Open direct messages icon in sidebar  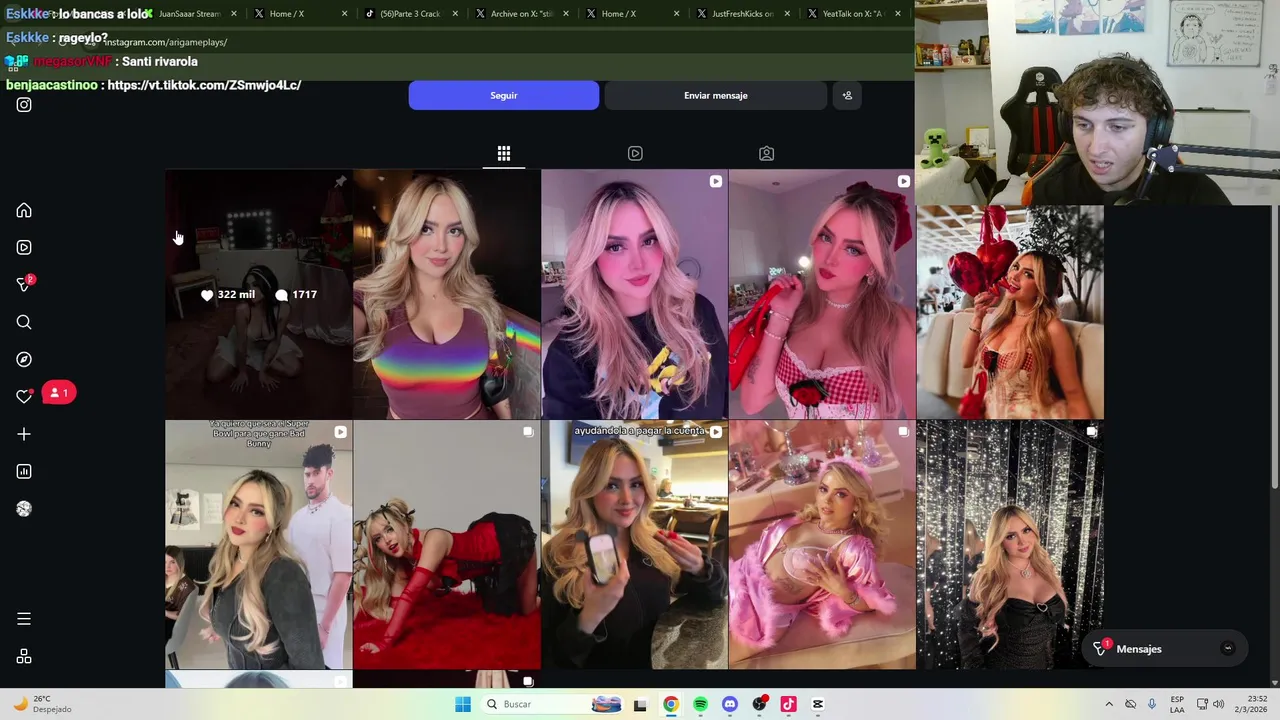point(24,285)
